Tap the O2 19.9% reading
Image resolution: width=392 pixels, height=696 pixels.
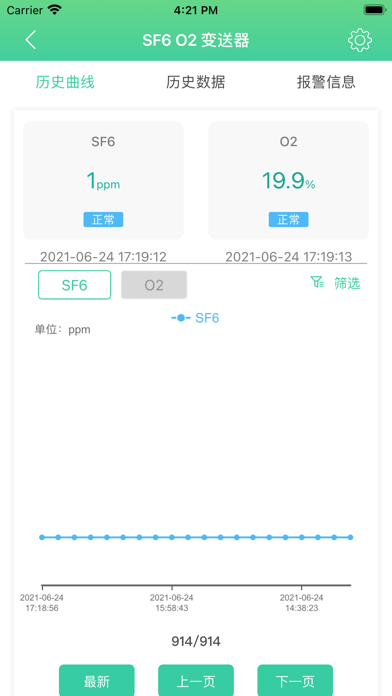coord(289,181)
